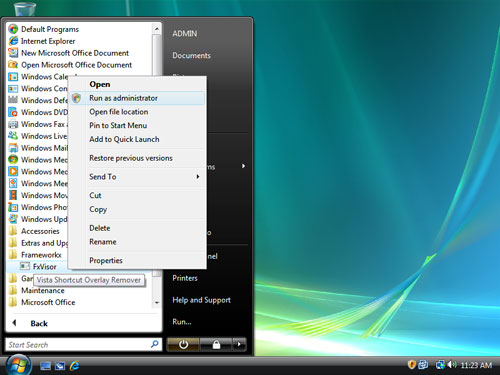
Task: Open Printers from the Start menu
Action: 185,278
